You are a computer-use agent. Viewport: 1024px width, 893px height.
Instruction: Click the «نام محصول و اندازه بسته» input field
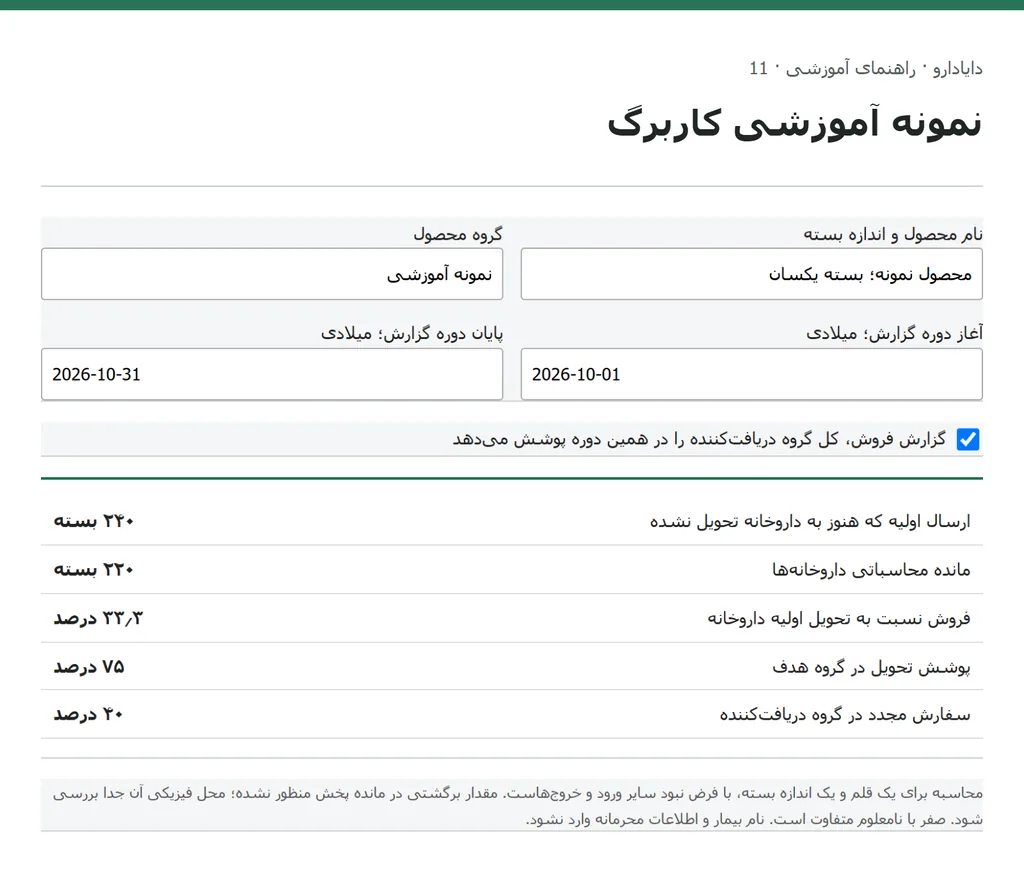pyautogui.click(x=752, y=274)
